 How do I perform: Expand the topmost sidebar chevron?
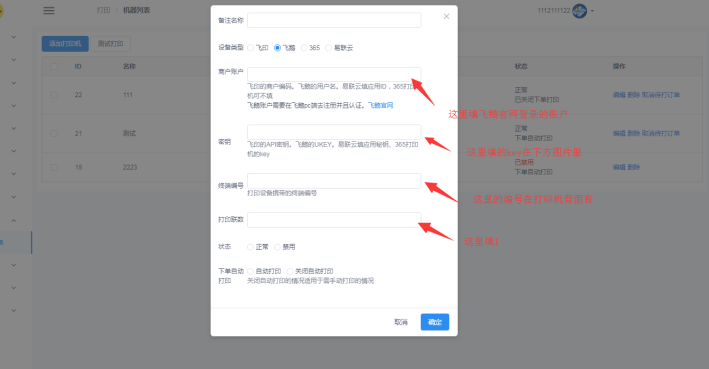pos(14,37)
